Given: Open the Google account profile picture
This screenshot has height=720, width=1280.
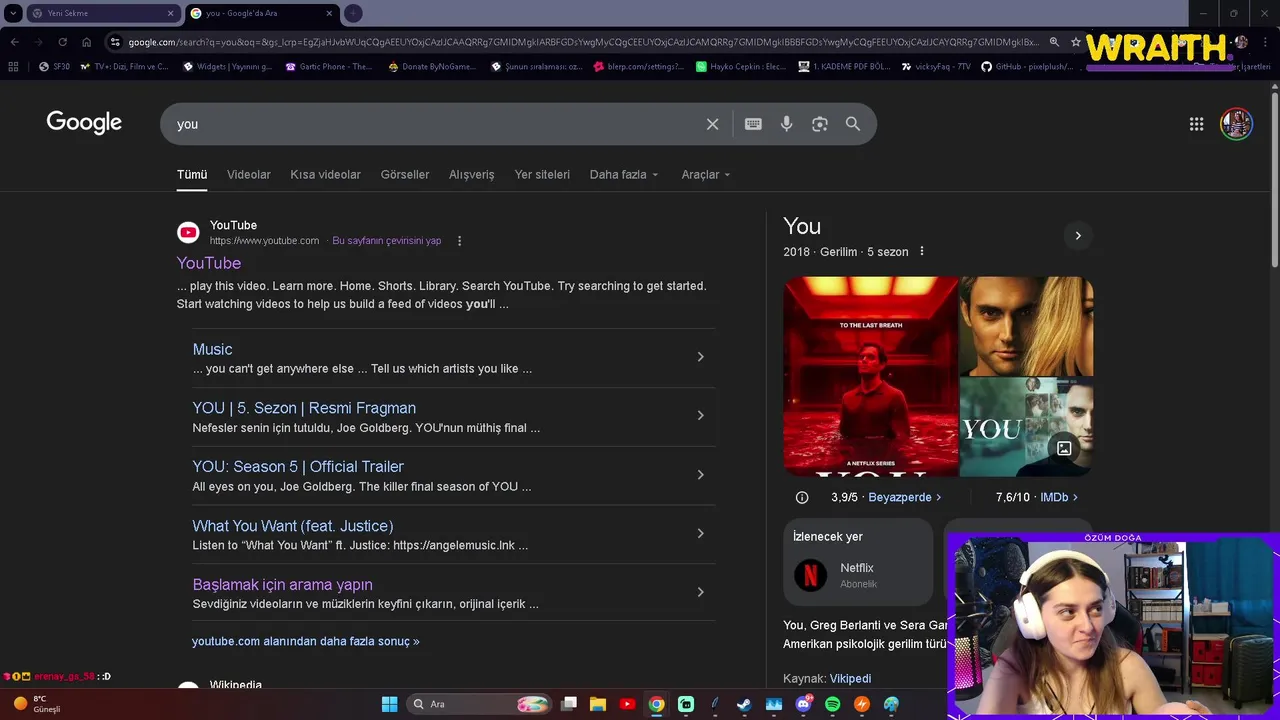Looking at the screenshot, I should [x=1236, y=124].
